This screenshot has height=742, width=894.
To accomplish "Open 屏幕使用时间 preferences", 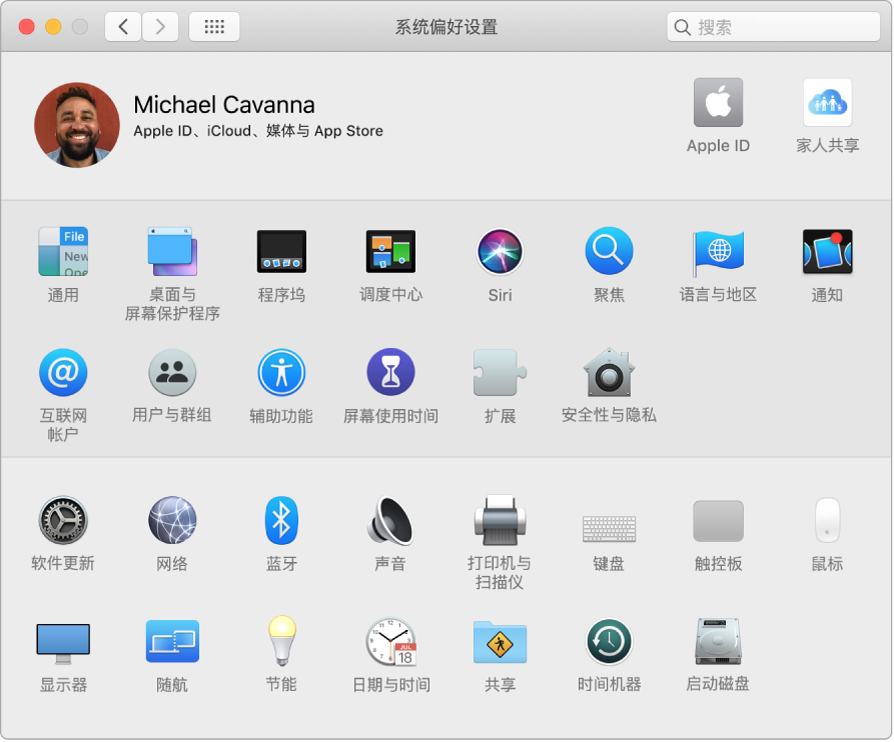I will [390, 371].
